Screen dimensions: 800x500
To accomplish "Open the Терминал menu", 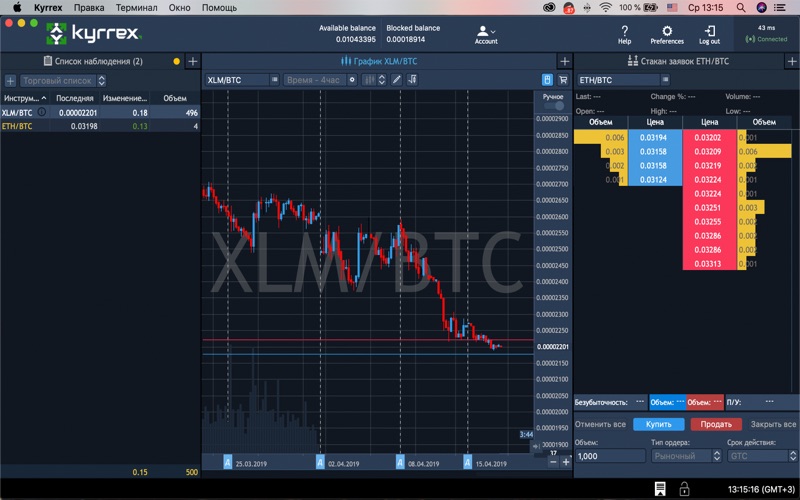I will point(136,8).
